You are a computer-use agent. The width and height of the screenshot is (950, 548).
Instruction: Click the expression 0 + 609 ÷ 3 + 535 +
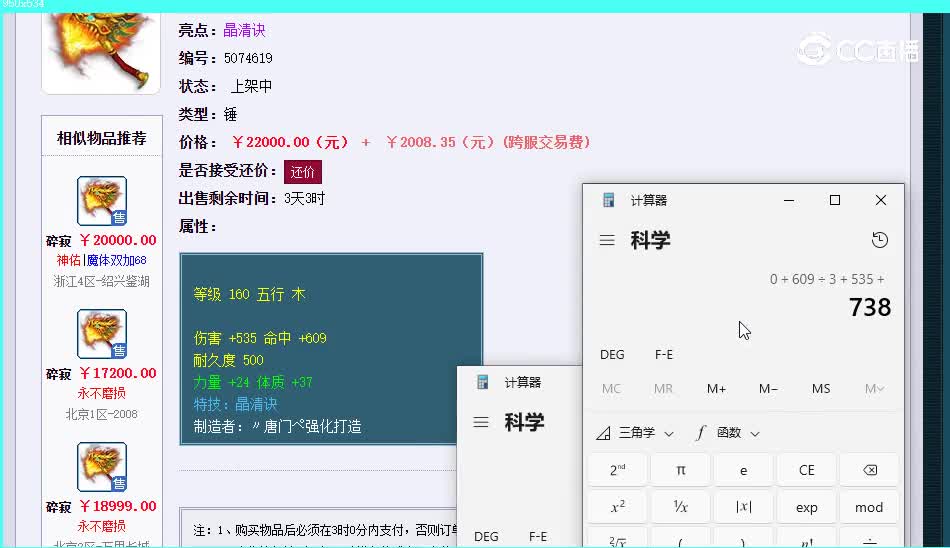(827, 279)
